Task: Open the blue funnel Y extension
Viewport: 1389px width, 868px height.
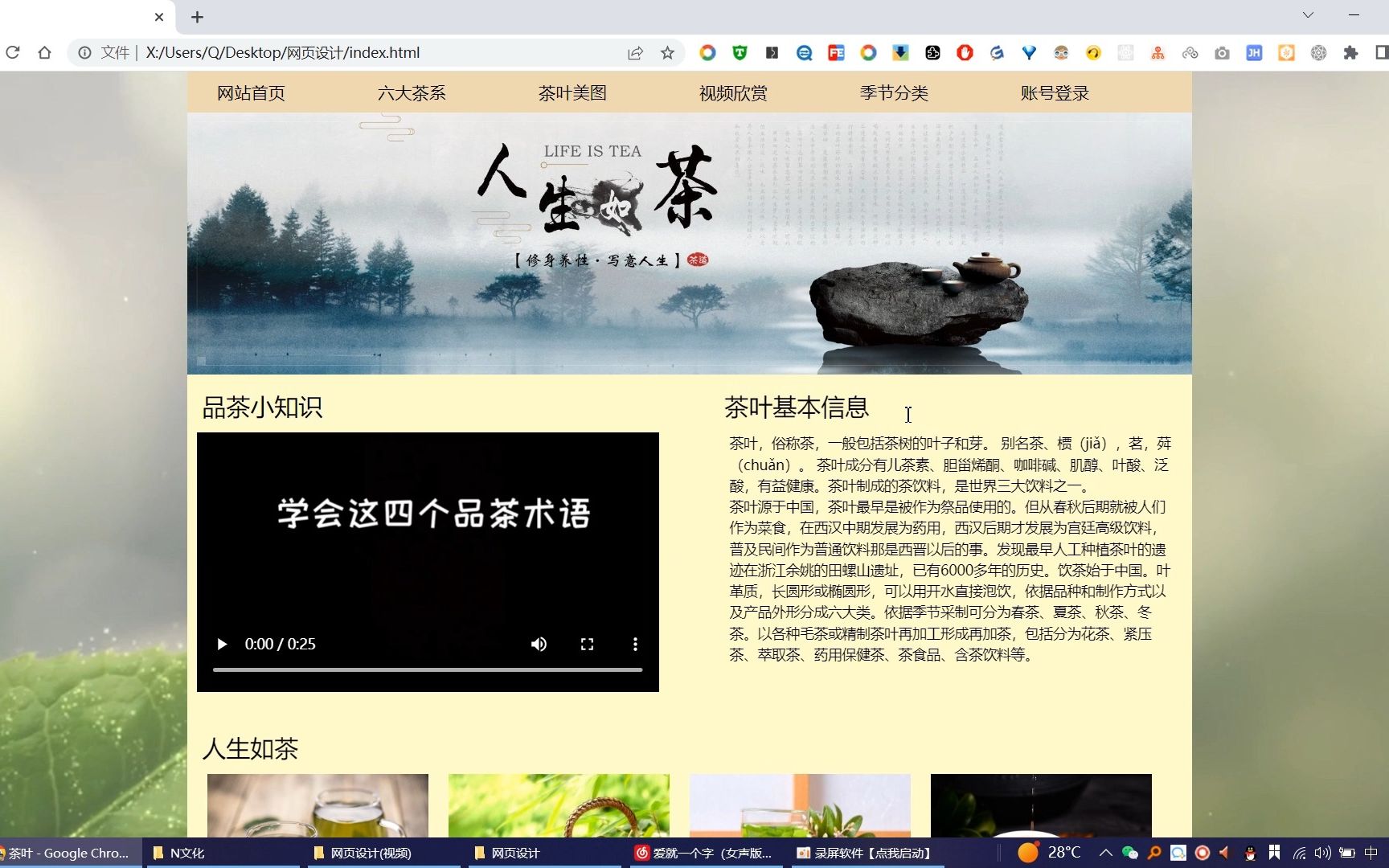Action: 1029,52
